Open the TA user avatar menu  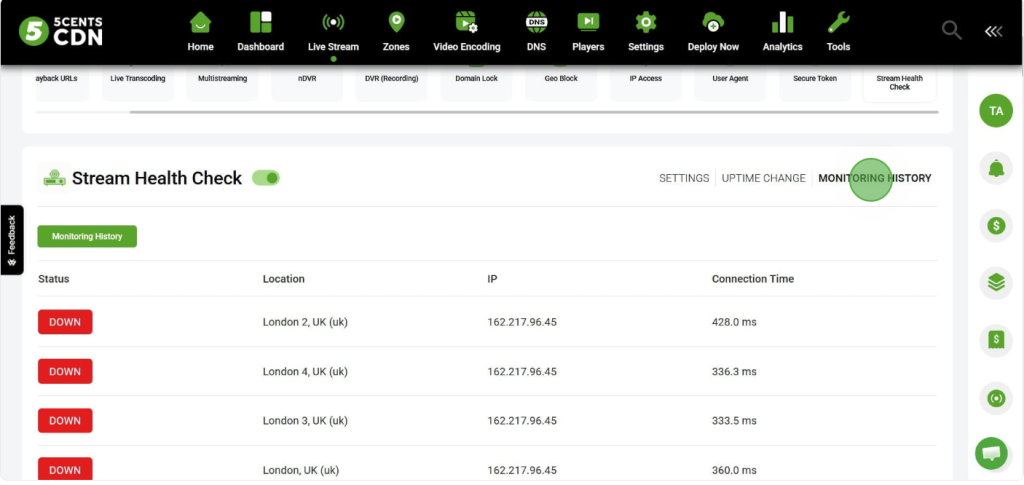995,111
